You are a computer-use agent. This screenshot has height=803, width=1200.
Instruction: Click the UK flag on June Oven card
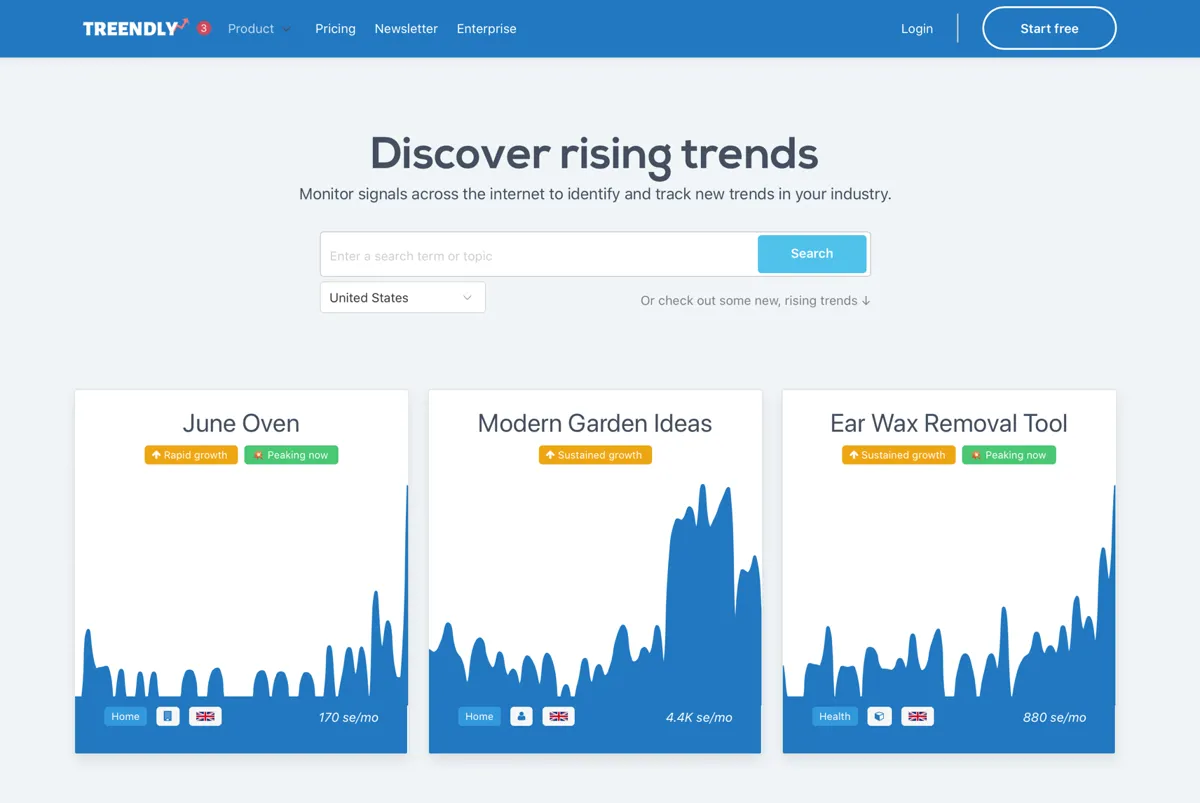(205, 716)
